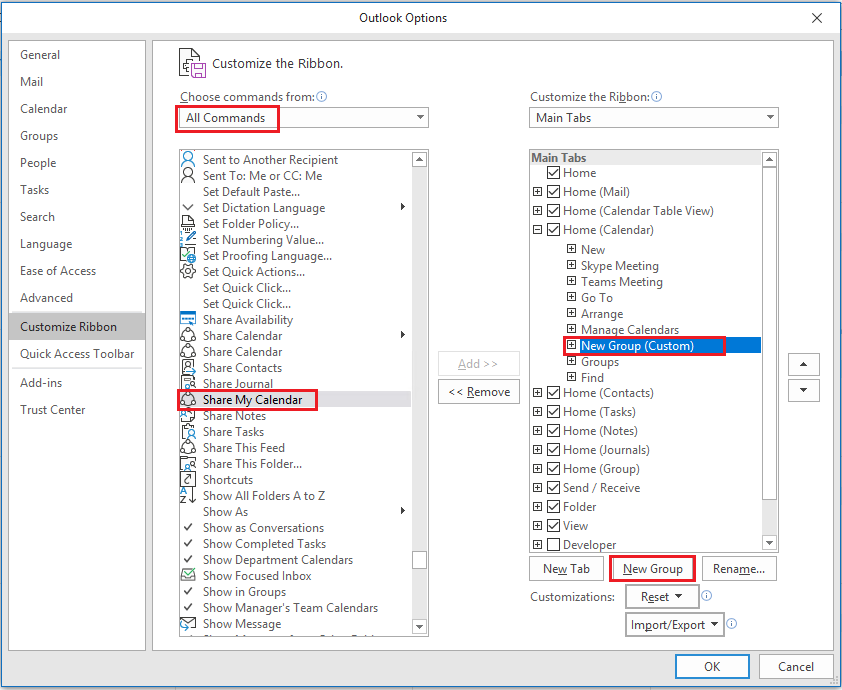The height and width of the screenshot is (690, 842).
Task: Click the Share Contacts icon
Action: tap(188, 368)
